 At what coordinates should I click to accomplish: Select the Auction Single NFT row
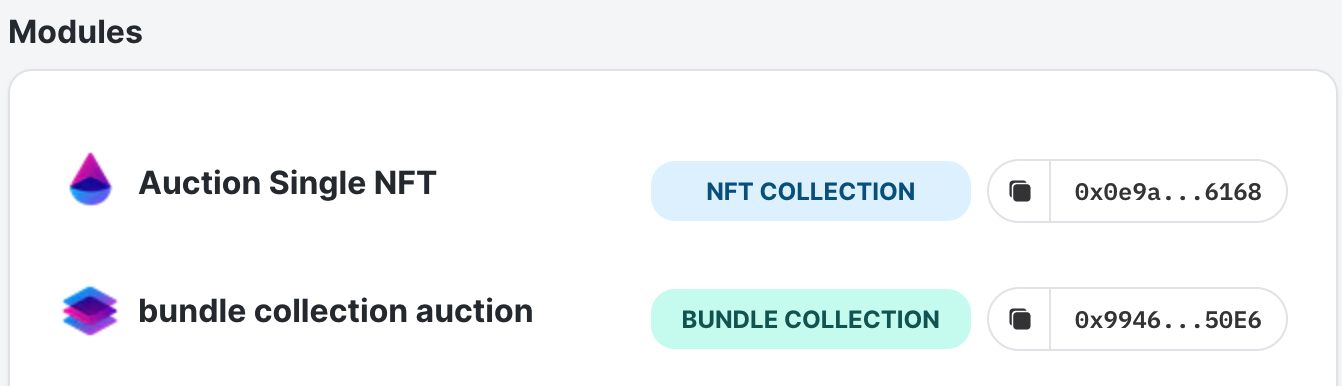(x=673, y=190)
